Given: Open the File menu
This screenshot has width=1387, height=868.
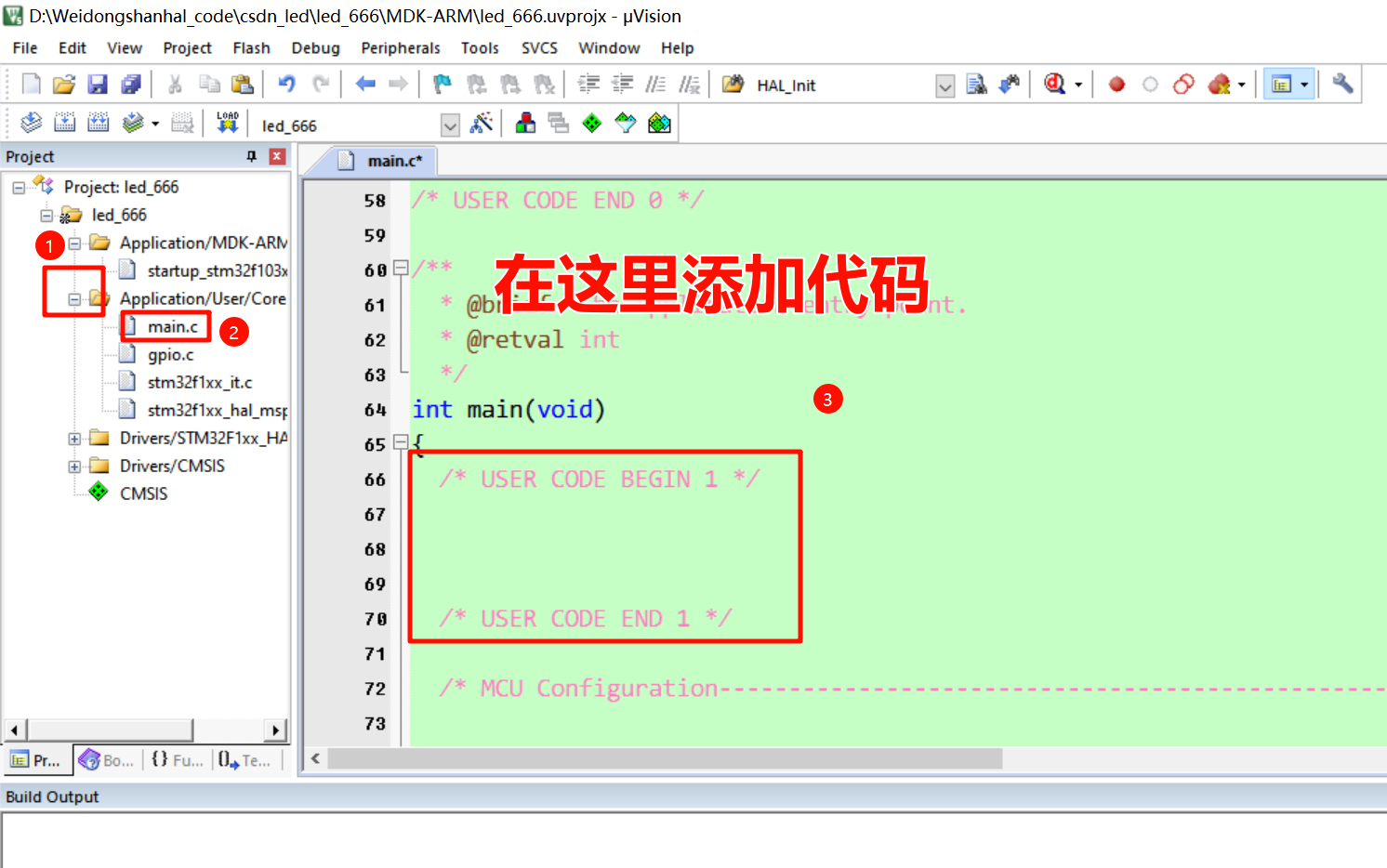Looking at the screenshot, I should (25, 47).
